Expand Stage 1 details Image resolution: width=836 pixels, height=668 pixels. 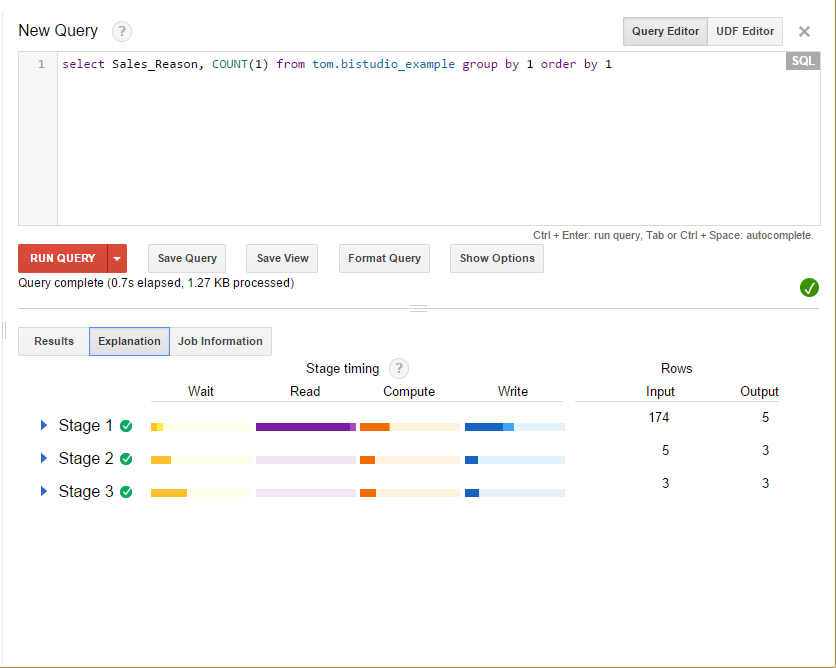[44, 425]
